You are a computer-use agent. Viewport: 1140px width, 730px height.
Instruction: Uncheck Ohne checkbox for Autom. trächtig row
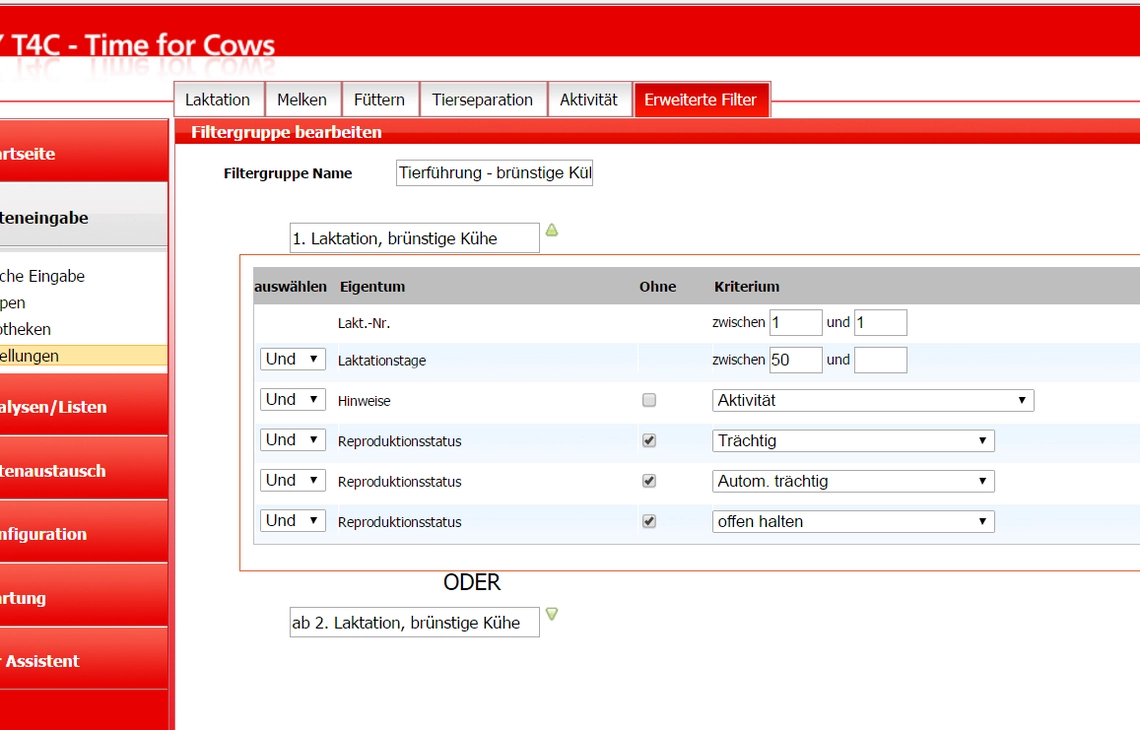pyautogui.click(x=649, y=481)
